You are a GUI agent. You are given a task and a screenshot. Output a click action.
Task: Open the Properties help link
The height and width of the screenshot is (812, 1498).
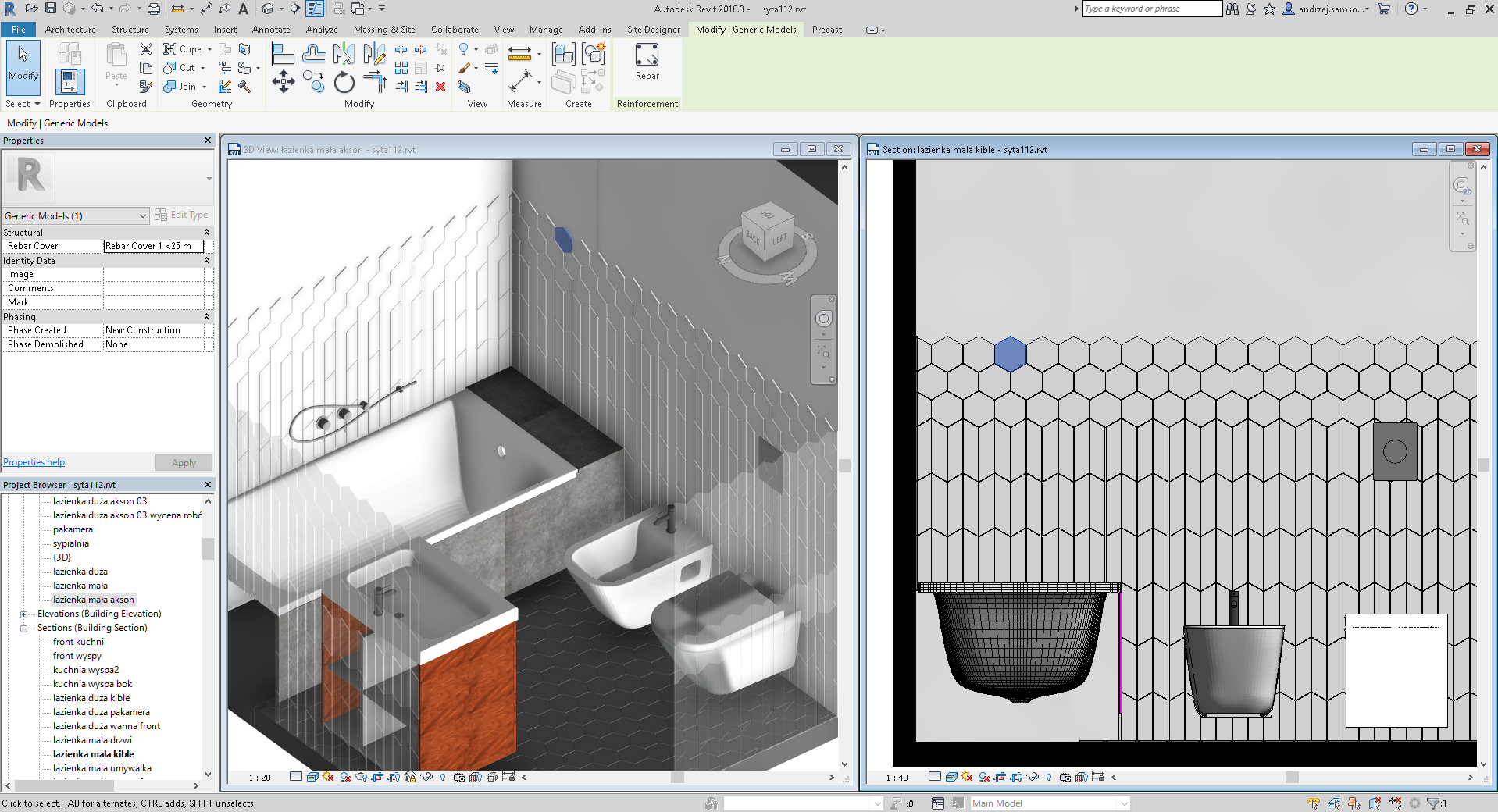click(33, 462)
